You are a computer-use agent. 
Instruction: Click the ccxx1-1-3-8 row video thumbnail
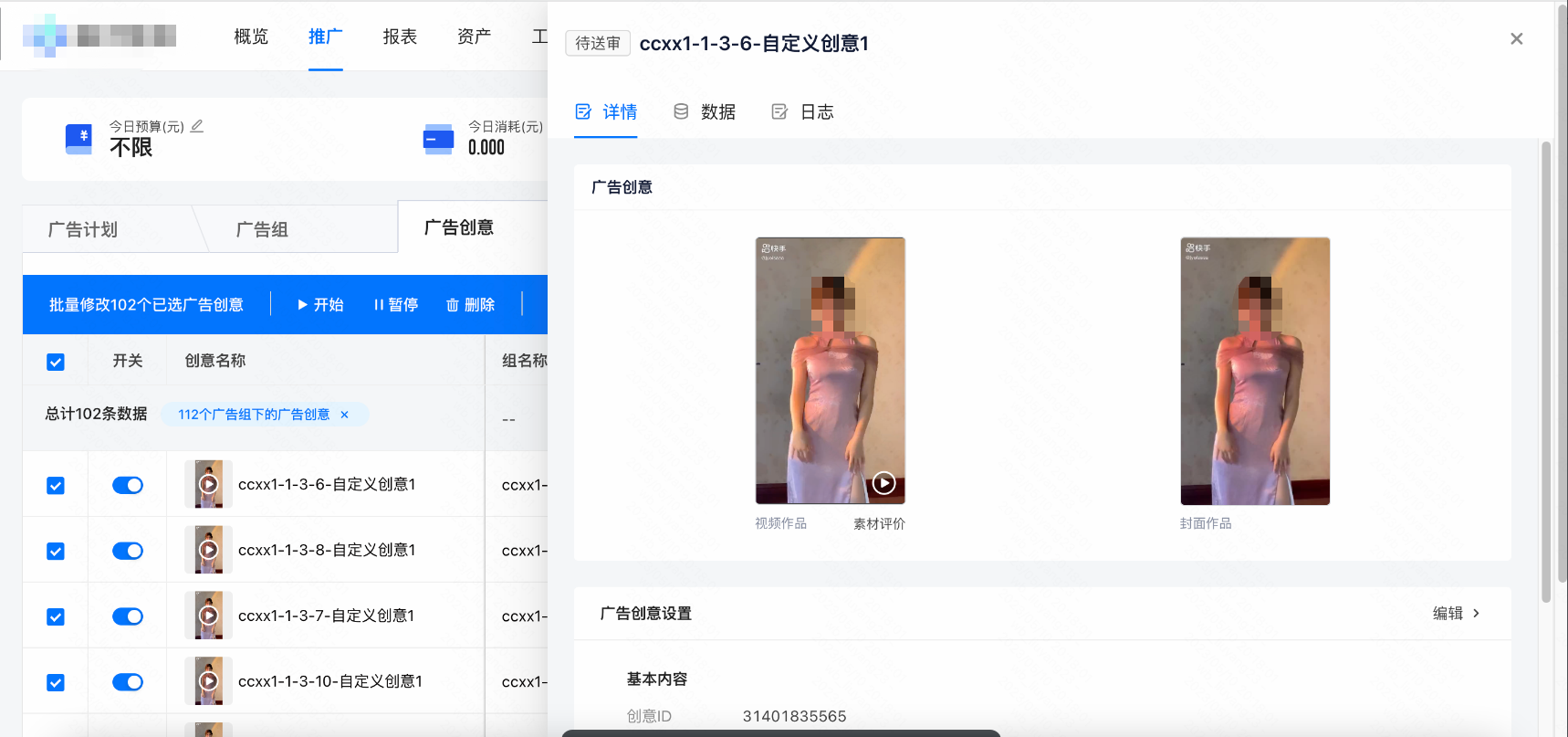(208, 550)
